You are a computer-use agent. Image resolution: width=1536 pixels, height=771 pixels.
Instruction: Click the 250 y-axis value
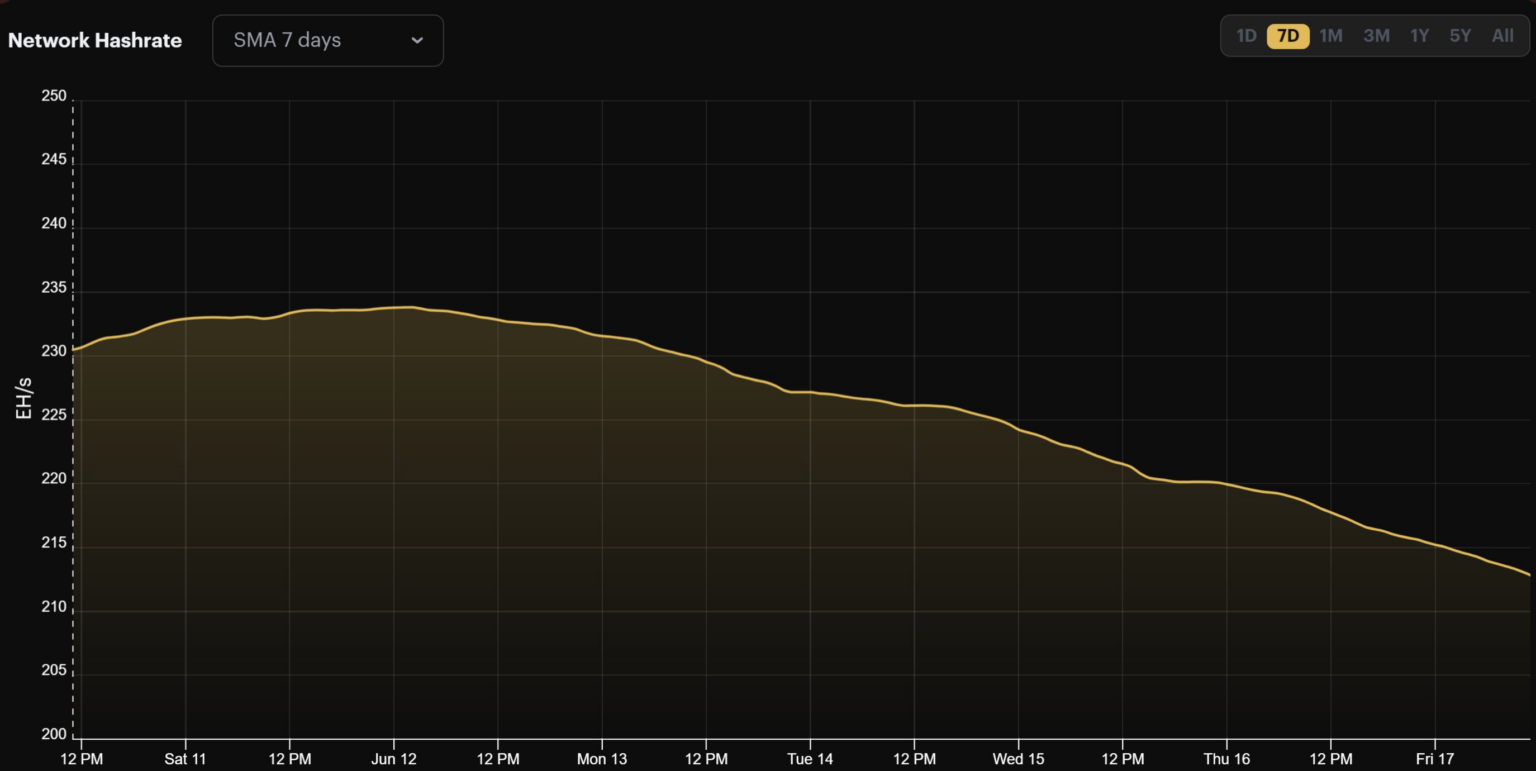54,96
